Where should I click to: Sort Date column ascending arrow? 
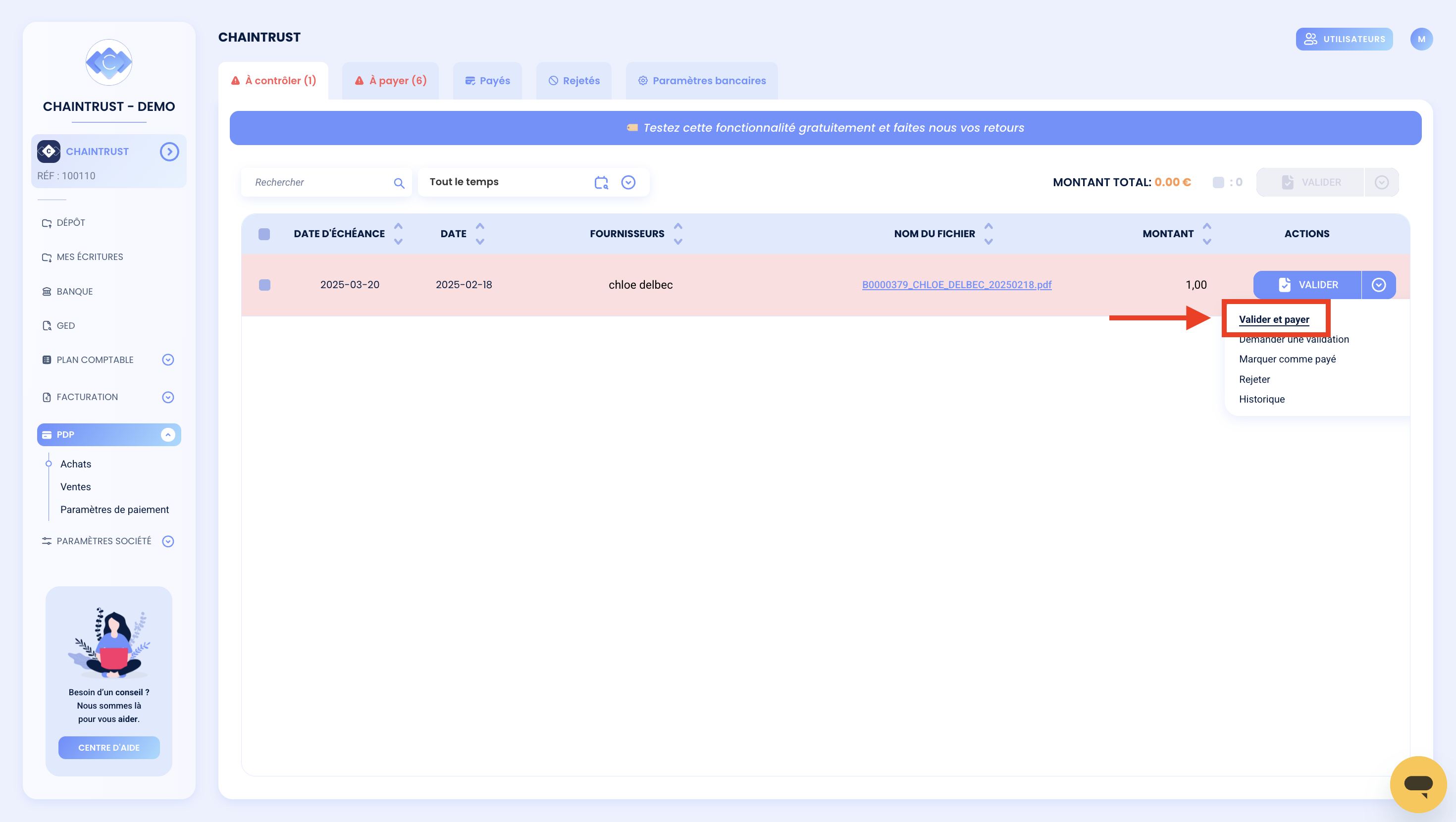480,226
